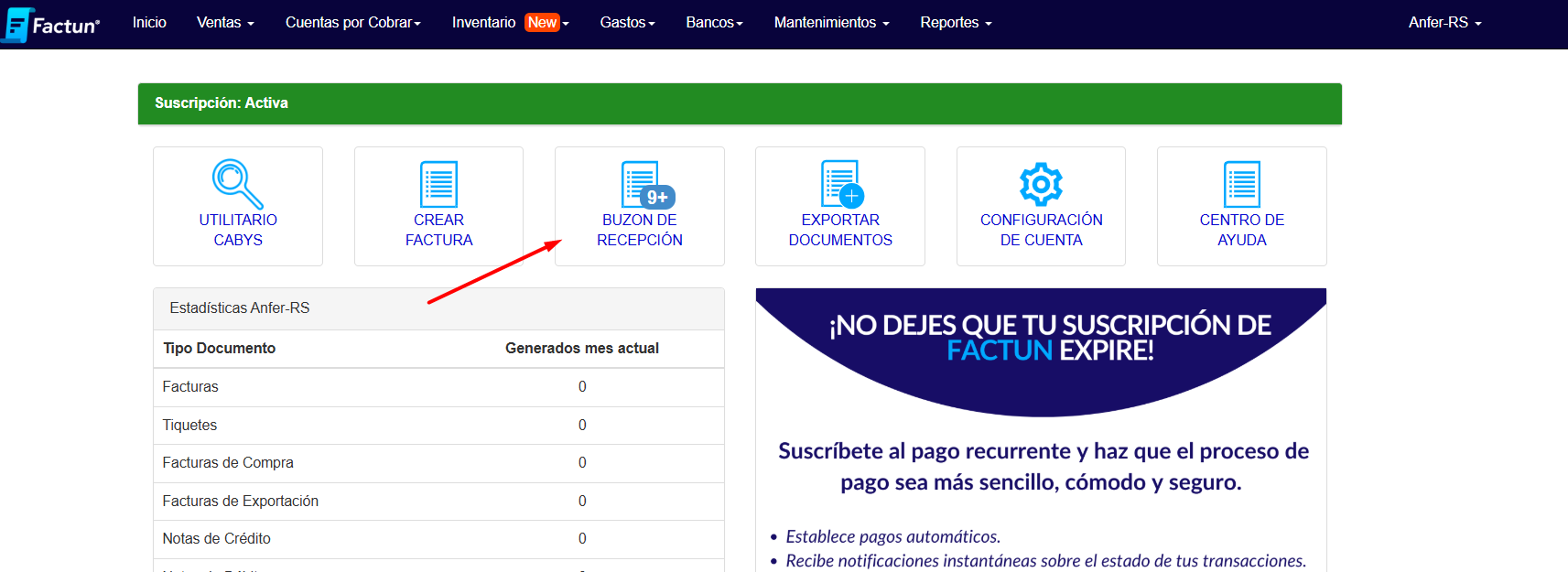Open the Utilitario CABYS magnifier icon
This screenshot has height=572, width=1568.
click(238, 184)
